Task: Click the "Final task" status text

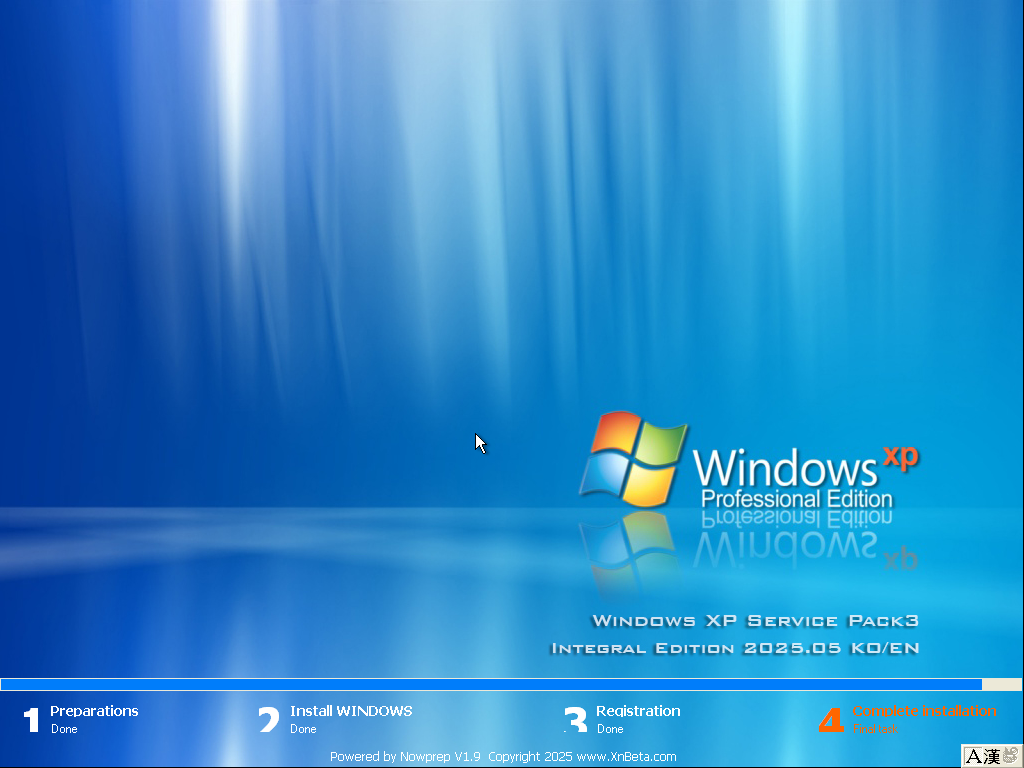Action: tap(875, 729)
